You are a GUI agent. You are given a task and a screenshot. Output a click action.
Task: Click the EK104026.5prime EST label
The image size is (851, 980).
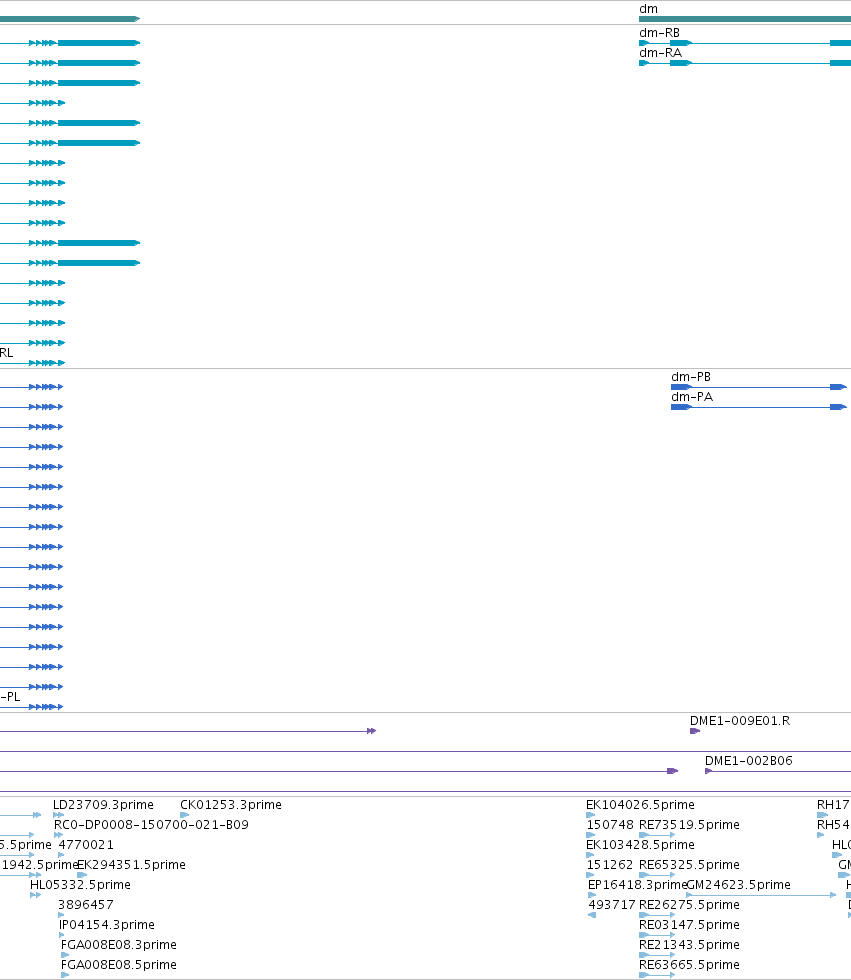coord(640,805)
